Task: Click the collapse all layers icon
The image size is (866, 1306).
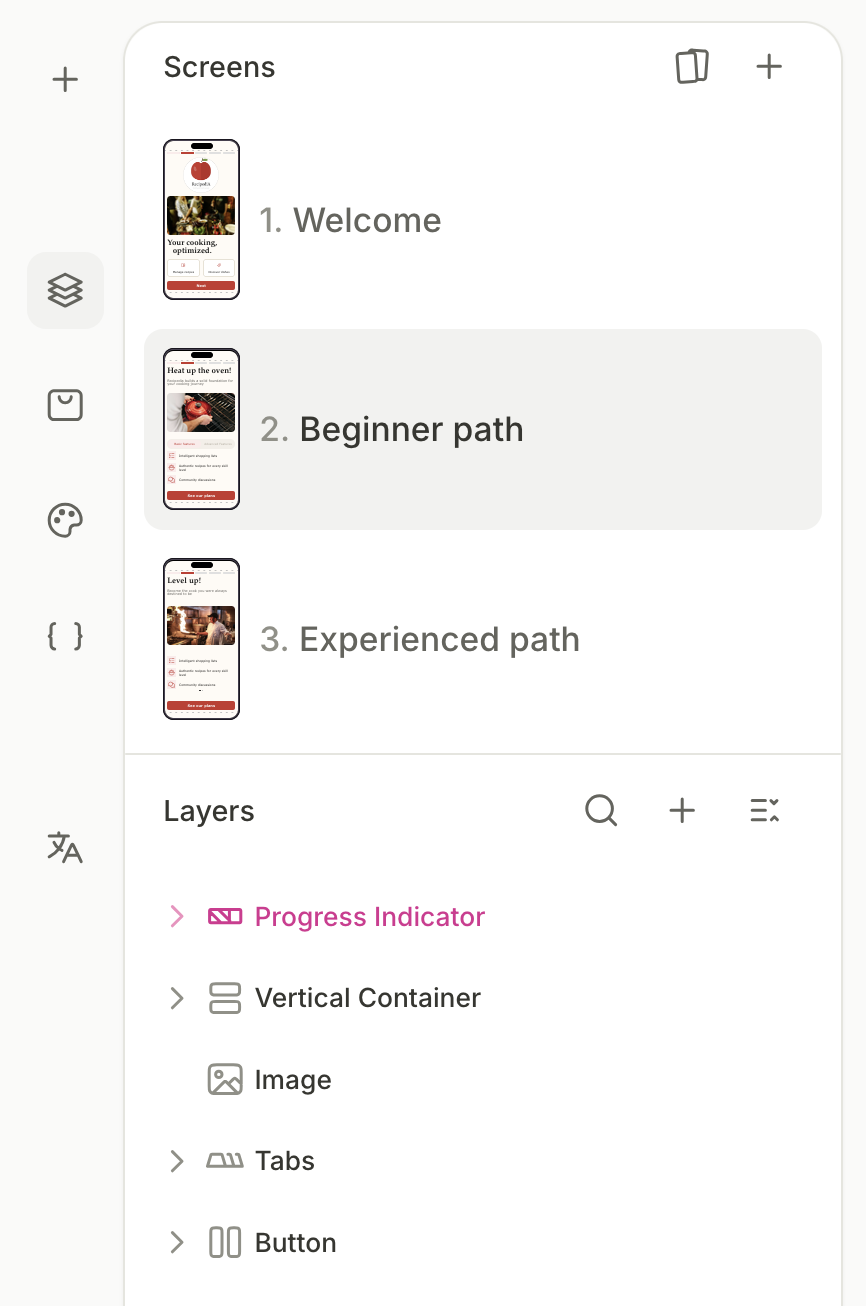Action: click(x=765, y=810)
